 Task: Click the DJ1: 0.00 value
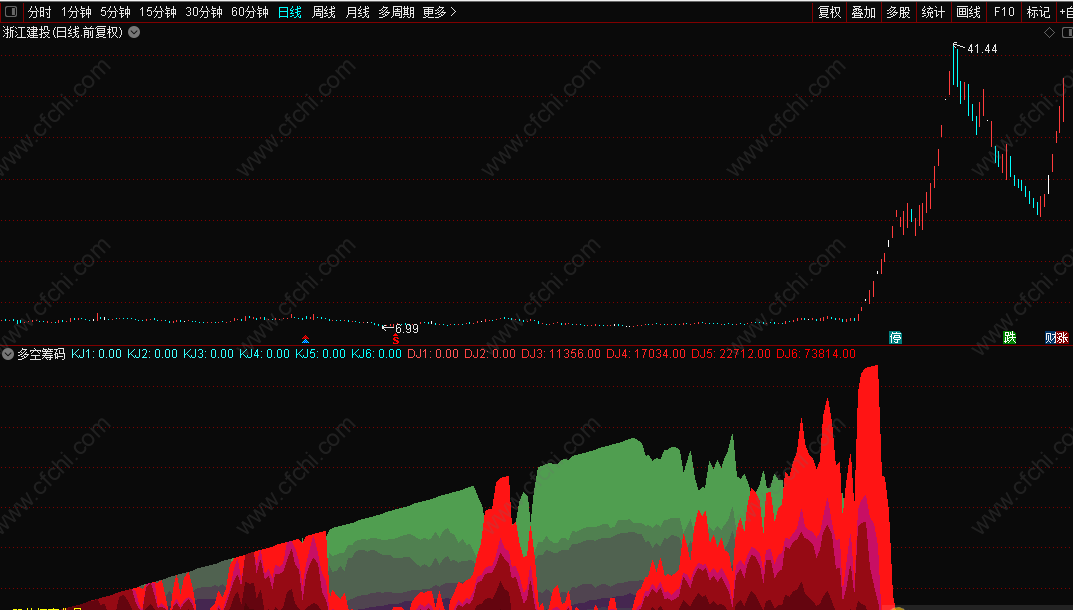click(x=433, y=354)
